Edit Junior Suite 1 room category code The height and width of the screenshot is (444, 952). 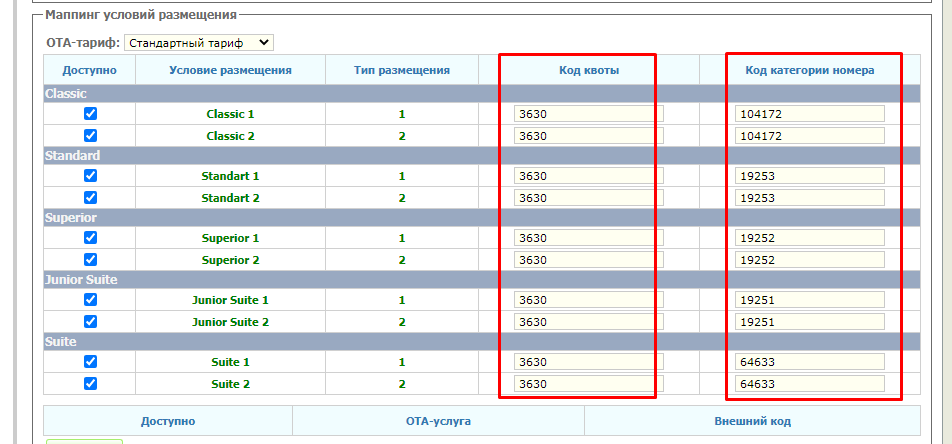click(809, 300)
